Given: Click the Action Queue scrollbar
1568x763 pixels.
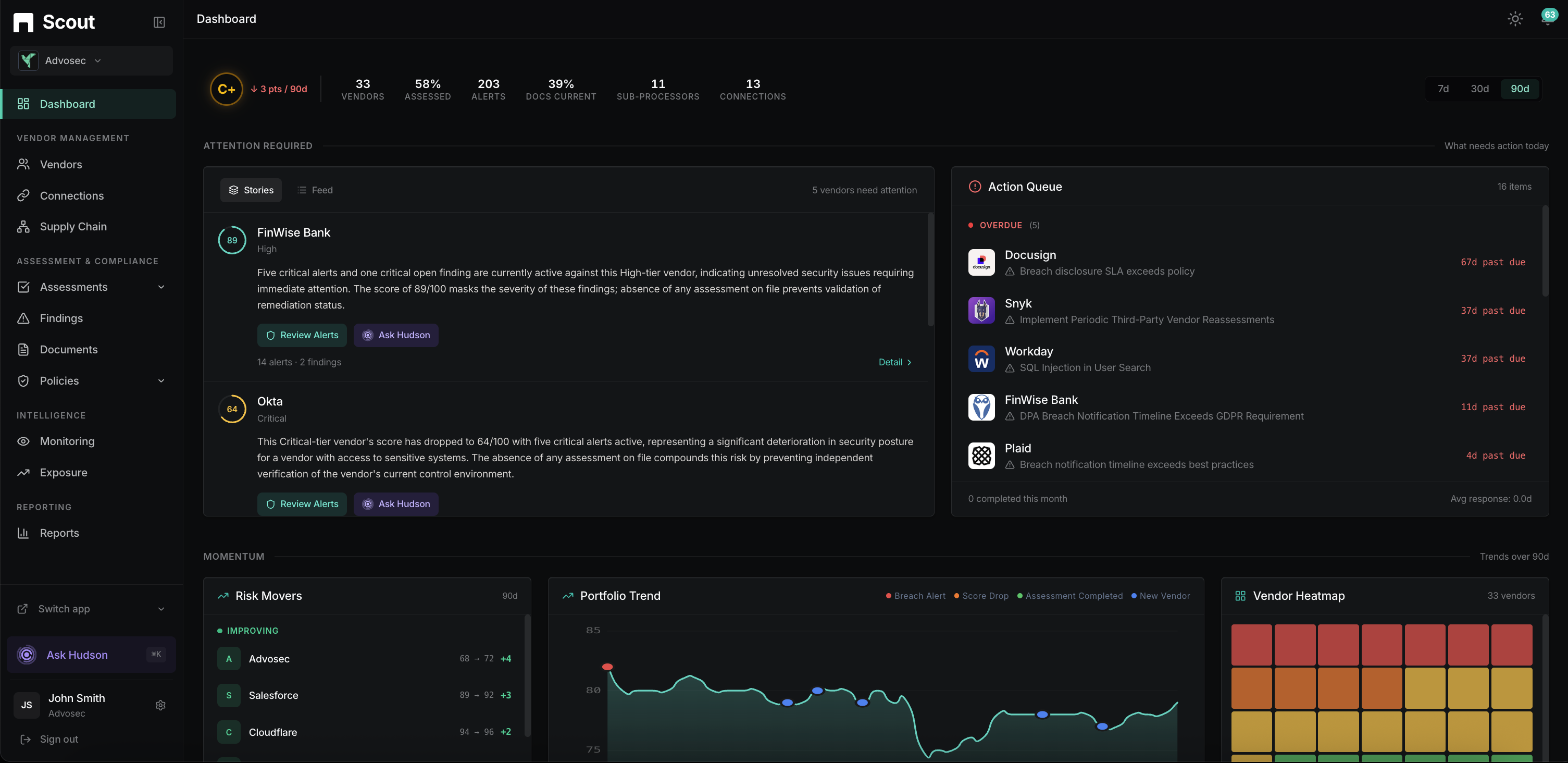Looking at the screenshot, I should [x=1545, y=251].
